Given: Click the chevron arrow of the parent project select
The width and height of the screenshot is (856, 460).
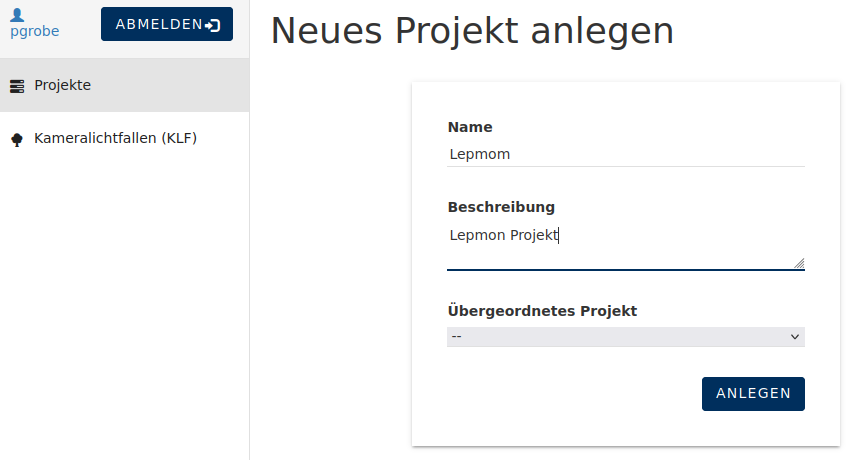Looking at the screenshot, I should (x=795, y=337).
